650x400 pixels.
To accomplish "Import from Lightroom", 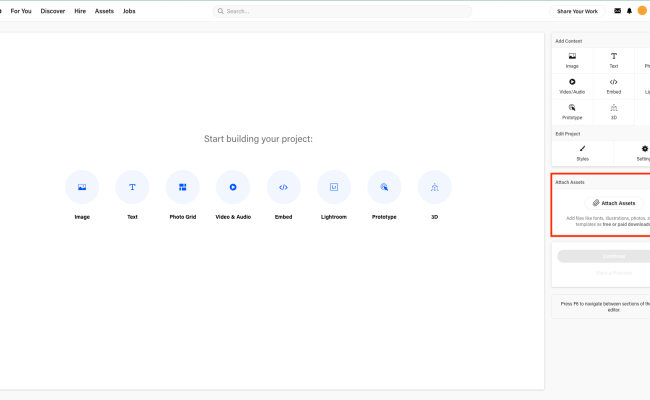I will [334, 187].
